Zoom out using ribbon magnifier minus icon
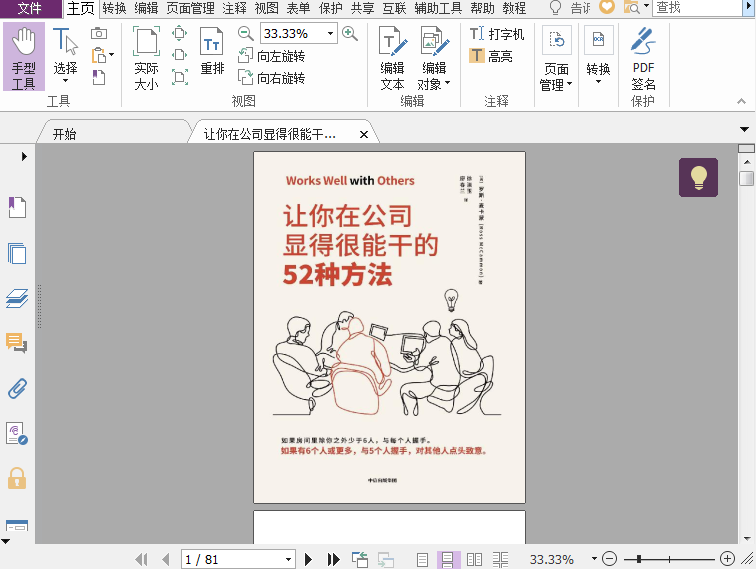This screenshot has height=569, width=756. (x=245, y=33)
